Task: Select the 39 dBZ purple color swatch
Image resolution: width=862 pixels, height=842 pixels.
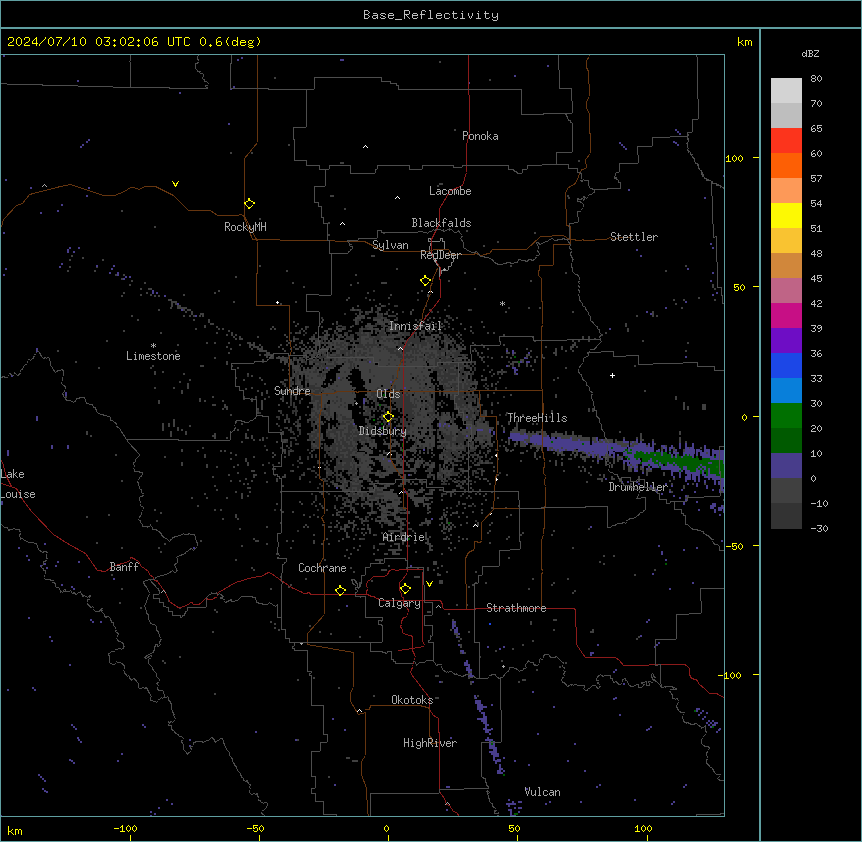Action: tap(786, 340)
